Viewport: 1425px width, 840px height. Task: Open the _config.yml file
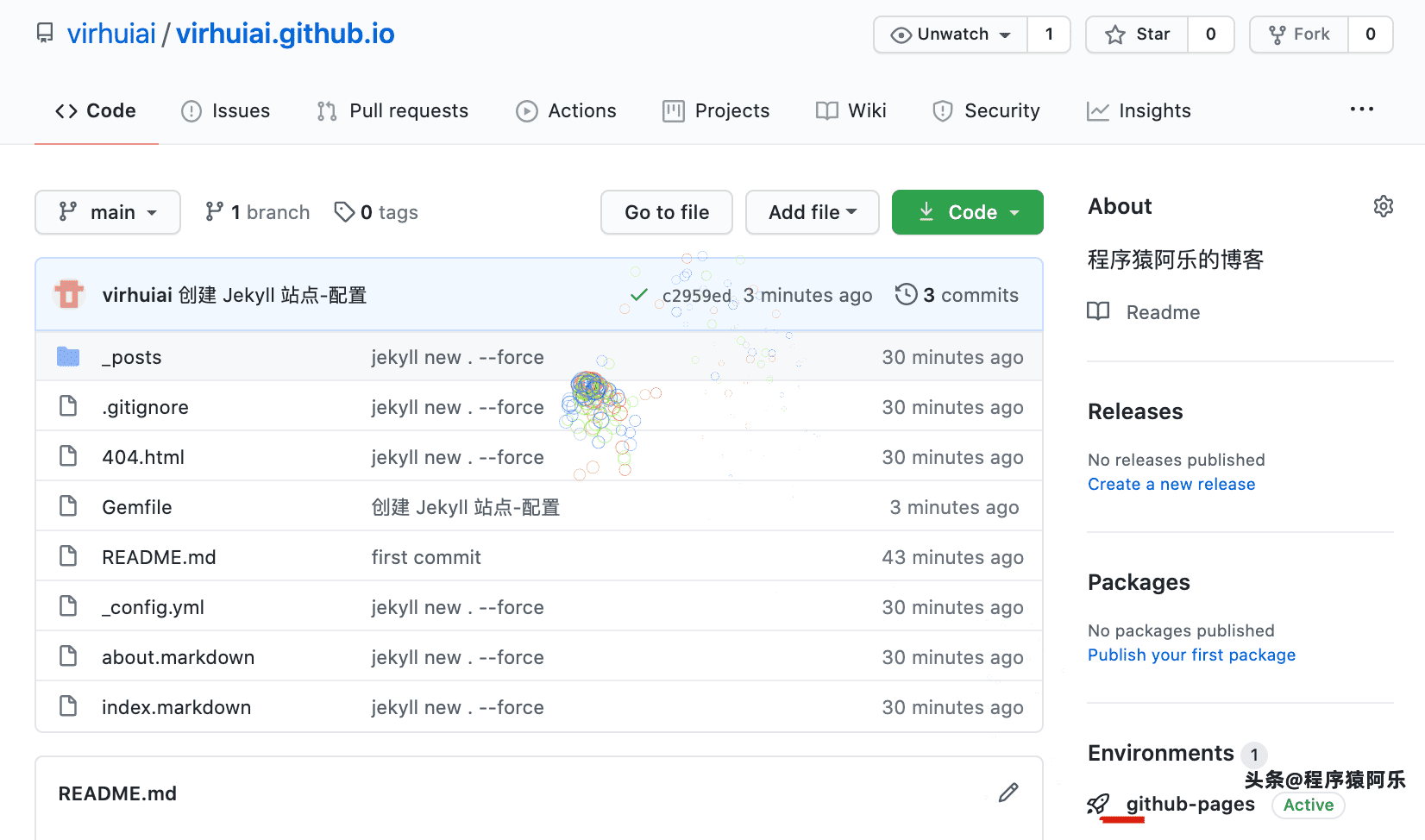[x=153, y=607]
